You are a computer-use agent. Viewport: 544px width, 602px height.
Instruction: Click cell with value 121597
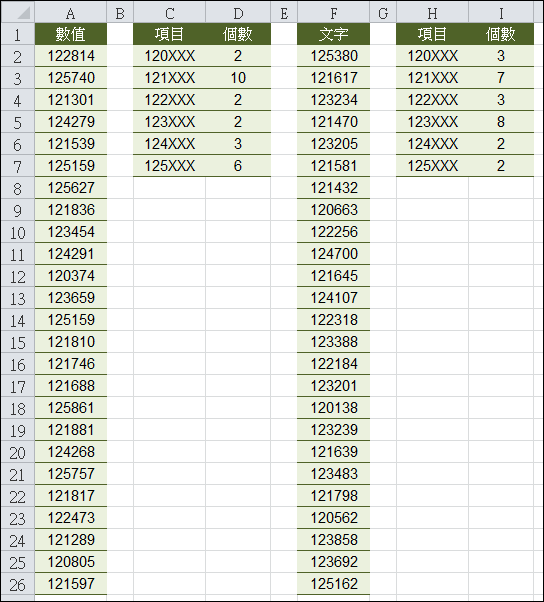tap(71, 584)
